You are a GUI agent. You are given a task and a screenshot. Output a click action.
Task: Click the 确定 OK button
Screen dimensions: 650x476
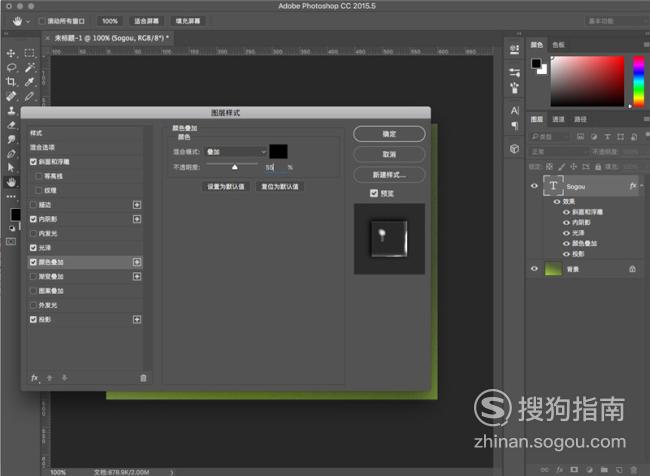(389, 134)
